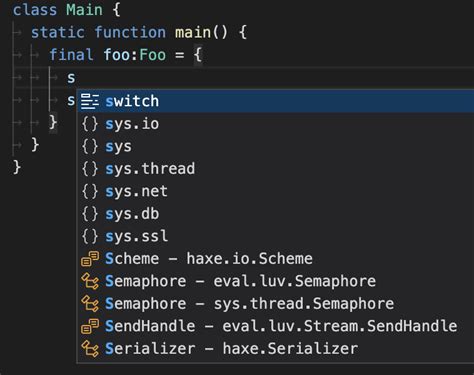Pick the sys module completion

[276, 146]
